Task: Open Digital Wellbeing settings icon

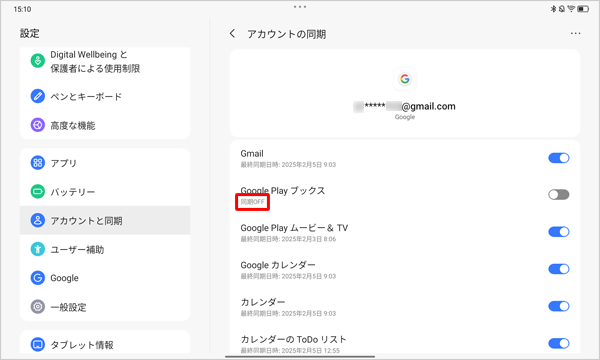Action: (x=38, y=60)
